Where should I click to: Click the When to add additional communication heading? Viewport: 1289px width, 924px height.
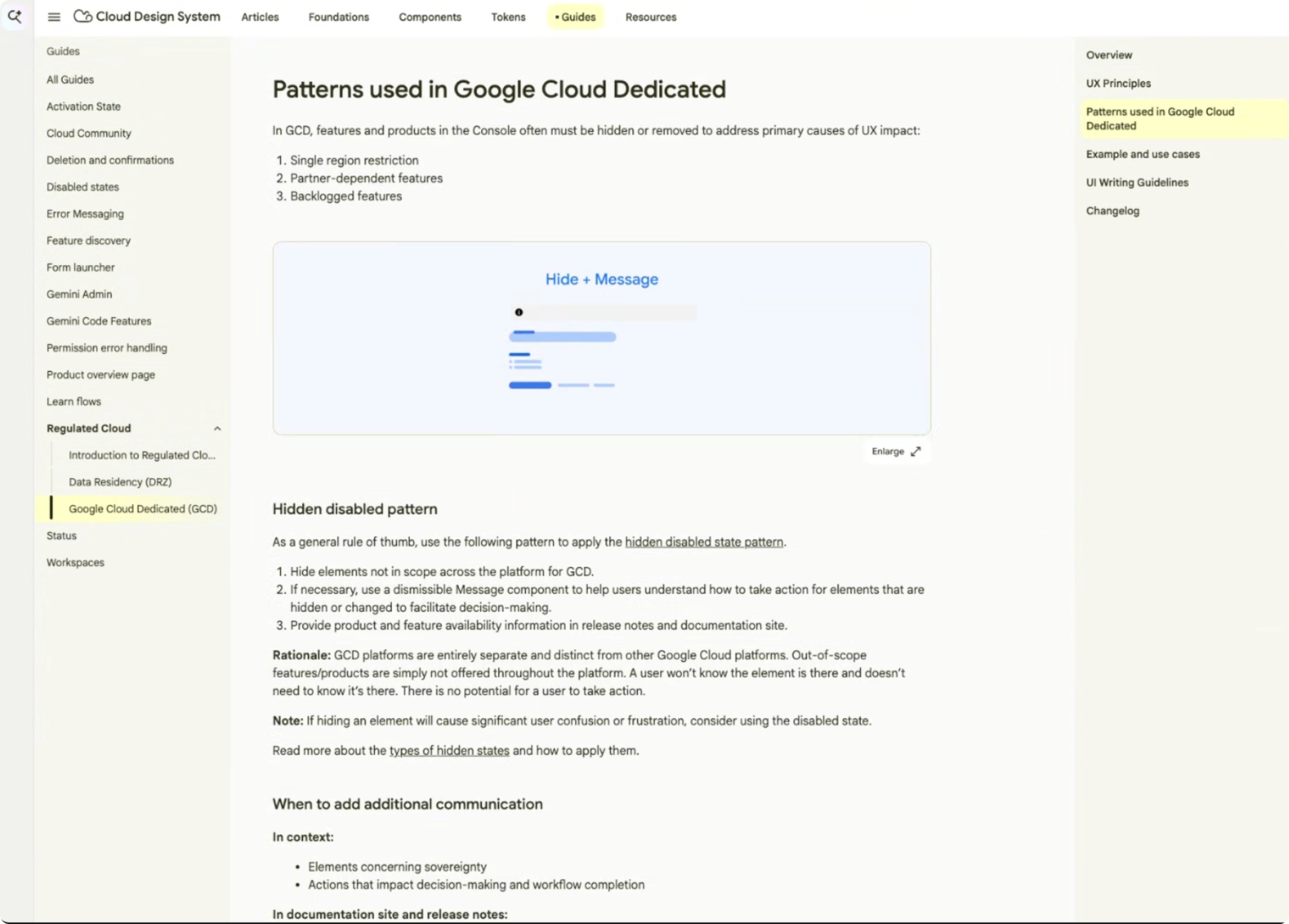pyautogui.click(x=408, y=804)
